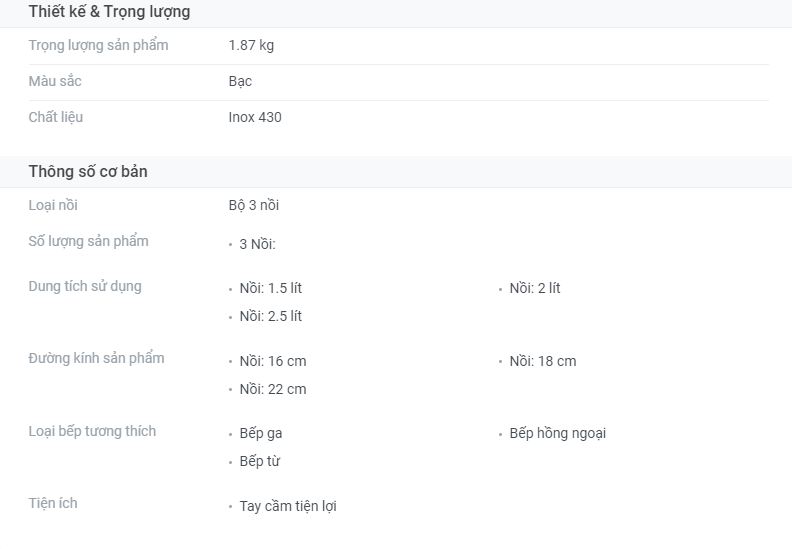Click the "Bạc" color value

[240, 81]
